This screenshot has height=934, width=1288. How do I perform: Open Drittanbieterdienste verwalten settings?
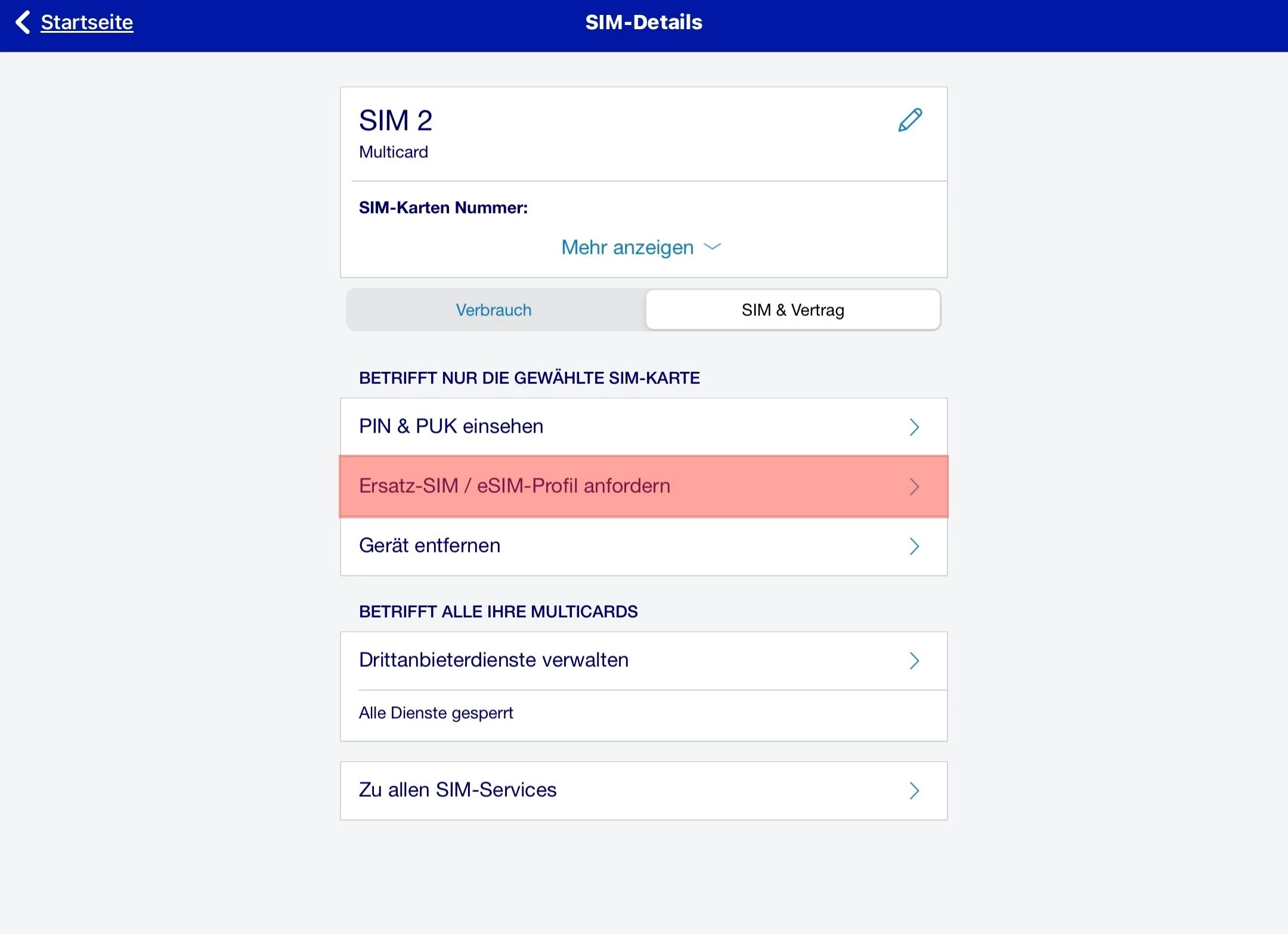(494, 660)
